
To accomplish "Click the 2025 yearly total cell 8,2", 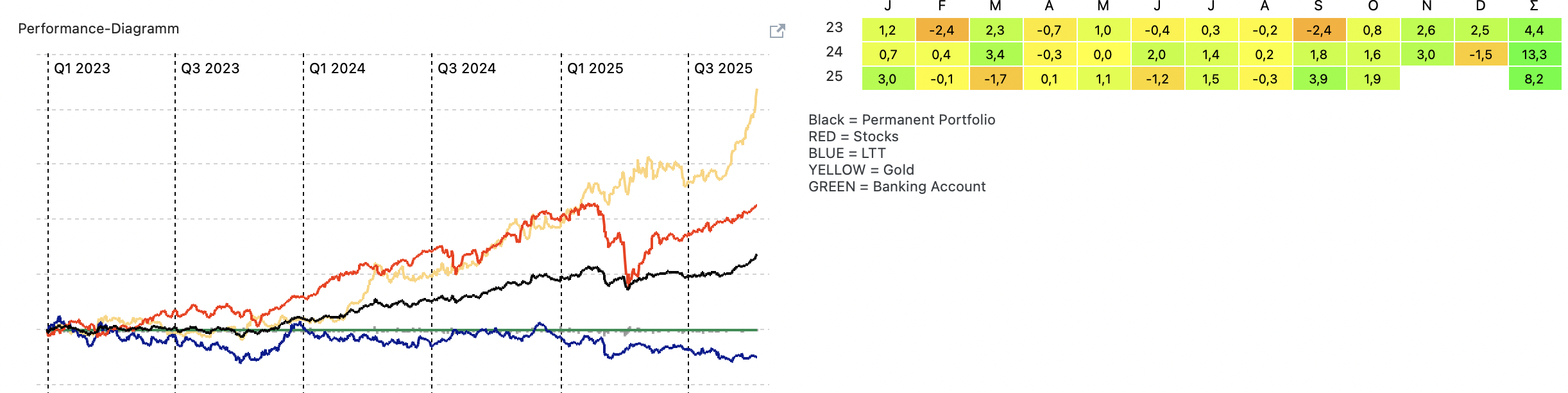I will click(1534, 79).
